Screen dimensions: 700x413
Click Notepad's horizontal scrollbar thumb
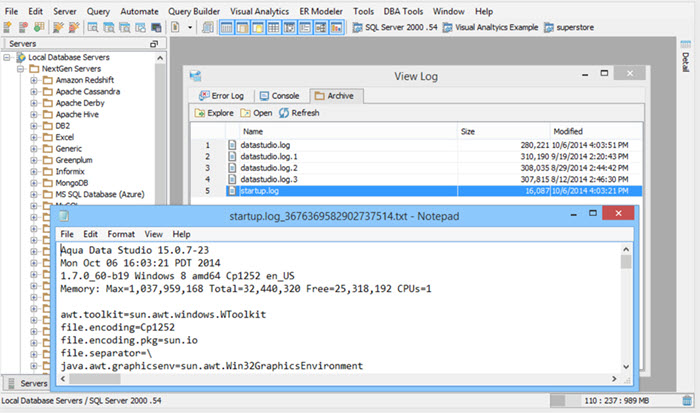point(95,379)
